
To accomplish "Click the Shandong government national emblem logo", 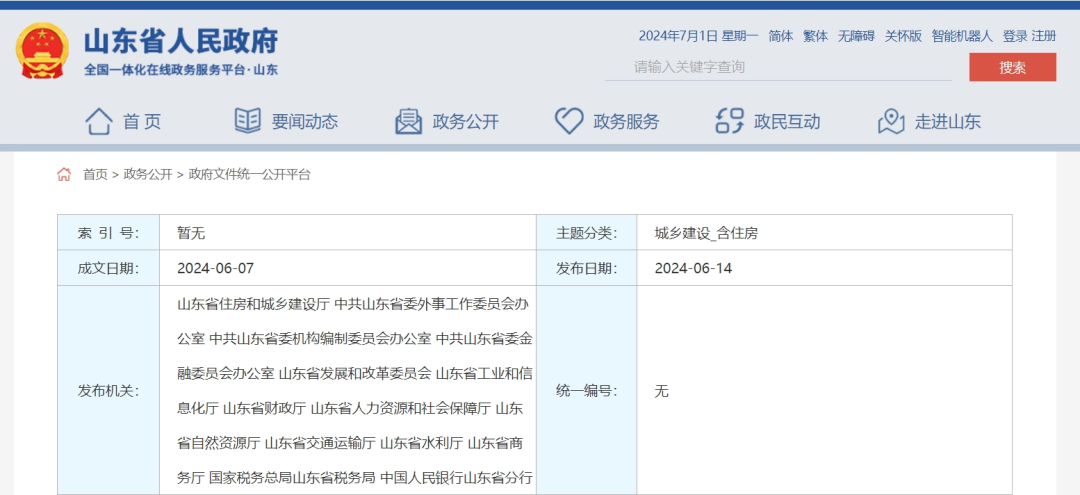I will click(42, 51).
